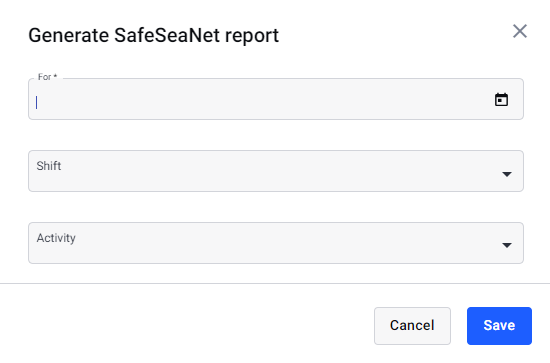Select the dialog title "Generate SafeSeaNet report"

click(x=154, y=35)
